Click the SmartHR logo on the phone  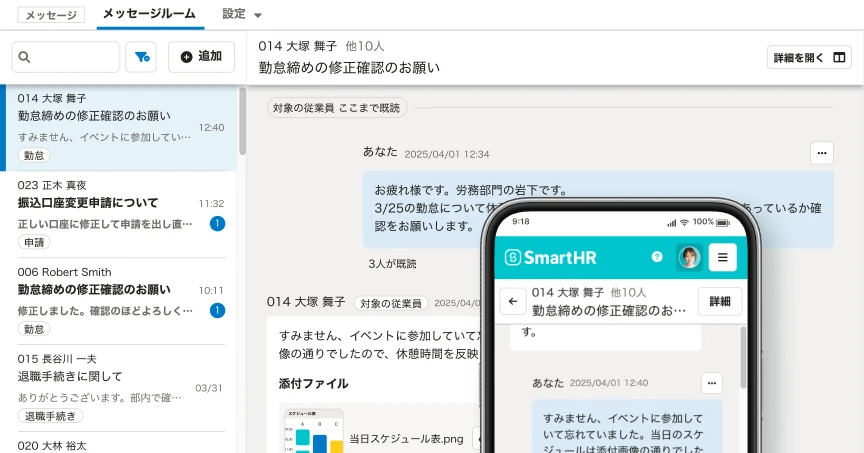550,257
